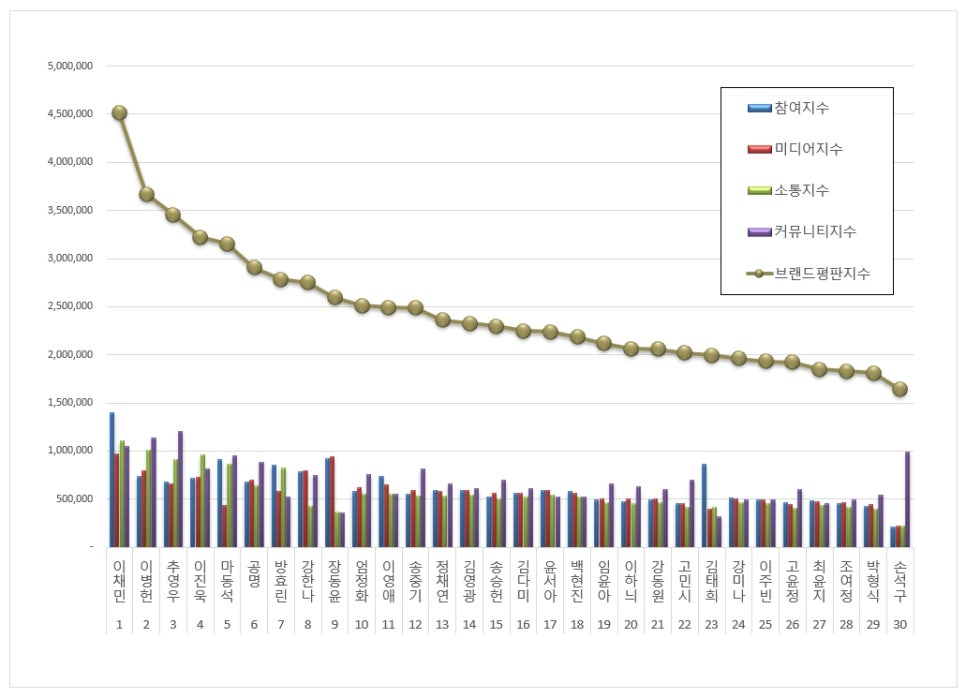This screenshot has width=966, height=698.
Task: Select the line data point above 이병헌
Action: click(146, 194)
